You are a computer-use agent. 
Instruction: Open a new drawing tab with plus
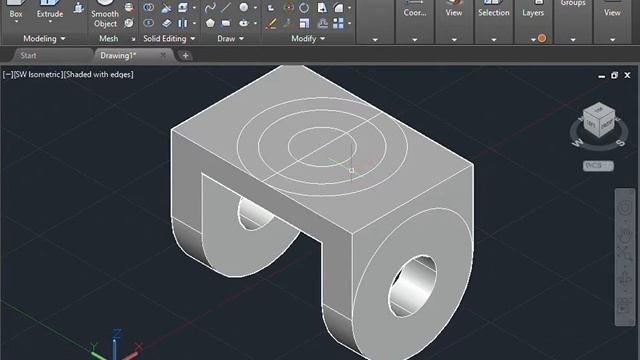click(x=185, y=56)
